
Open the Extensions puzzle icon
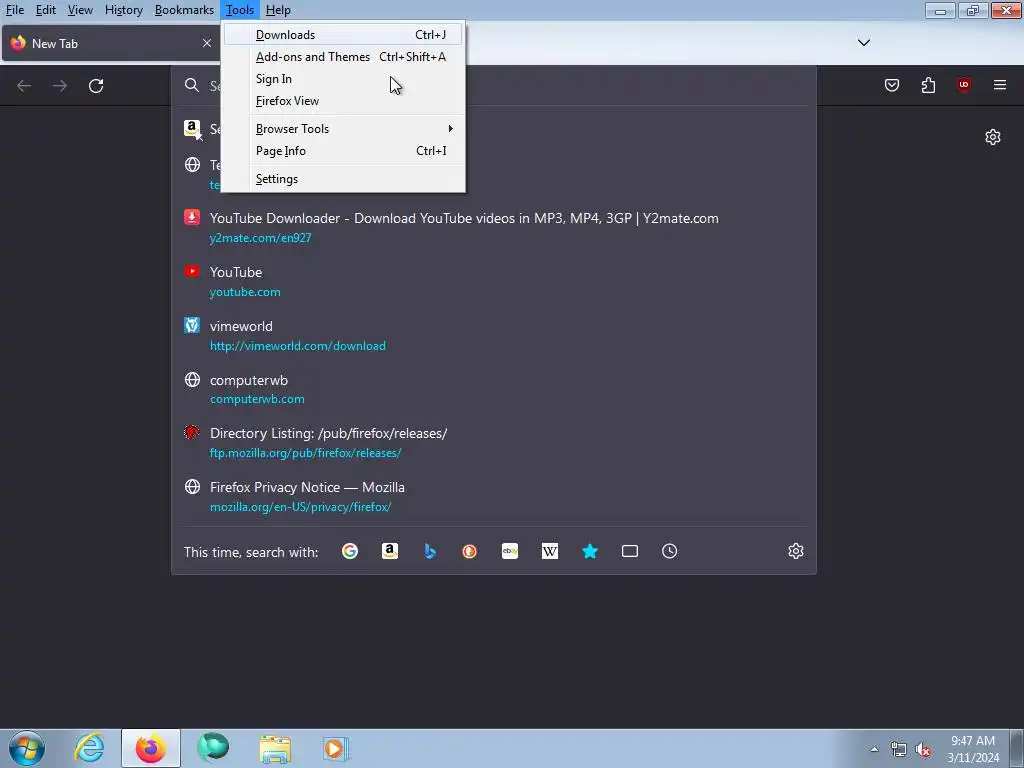pyautogui.click(x=928, y=85)
